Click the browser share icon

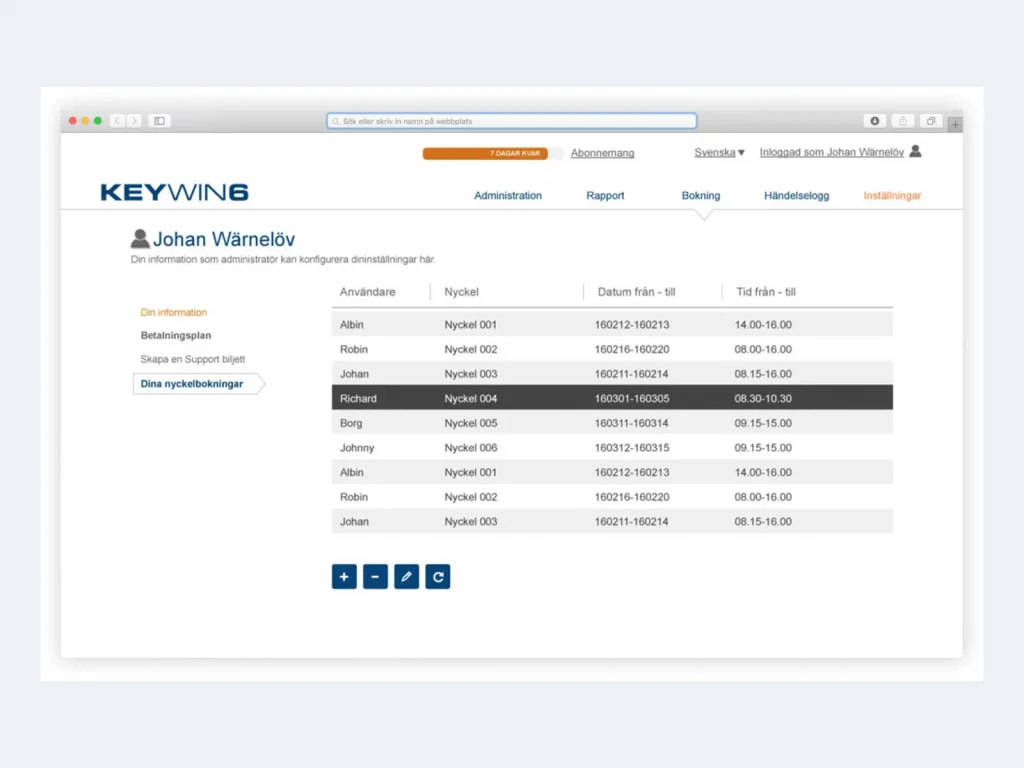pos(903,121)
